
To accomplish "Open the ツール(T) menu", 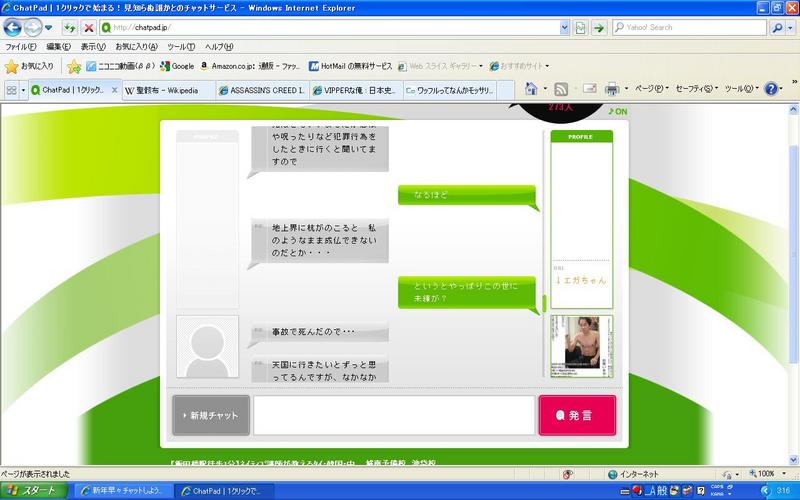I will pyautogui.click(x=181, y=46).
